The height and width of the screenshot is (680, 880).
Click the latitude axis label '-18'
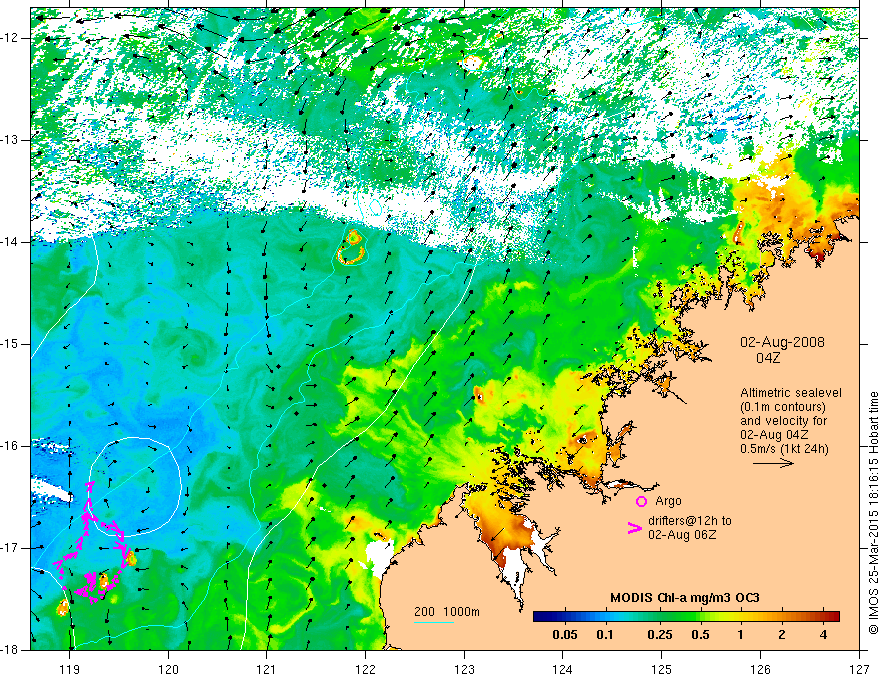point(10,650)
